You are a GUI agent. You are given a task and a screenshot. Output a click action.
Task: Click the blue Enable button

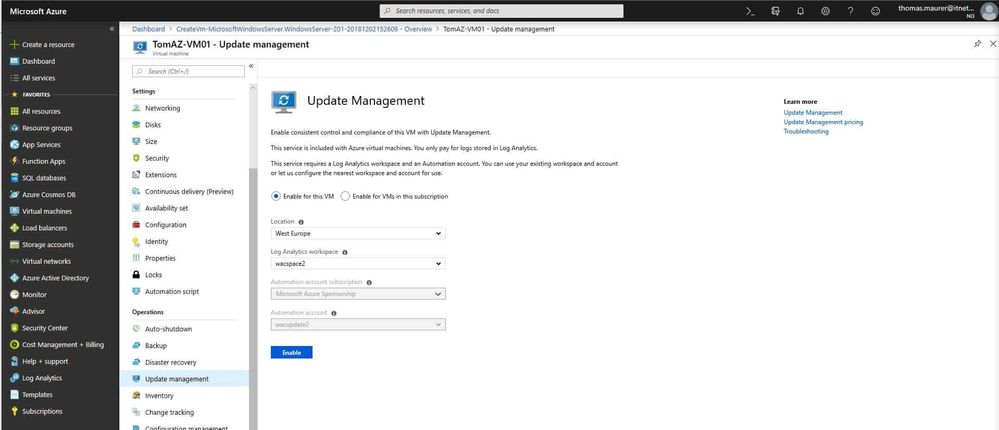pyautogui.click(x=291, y=352)
